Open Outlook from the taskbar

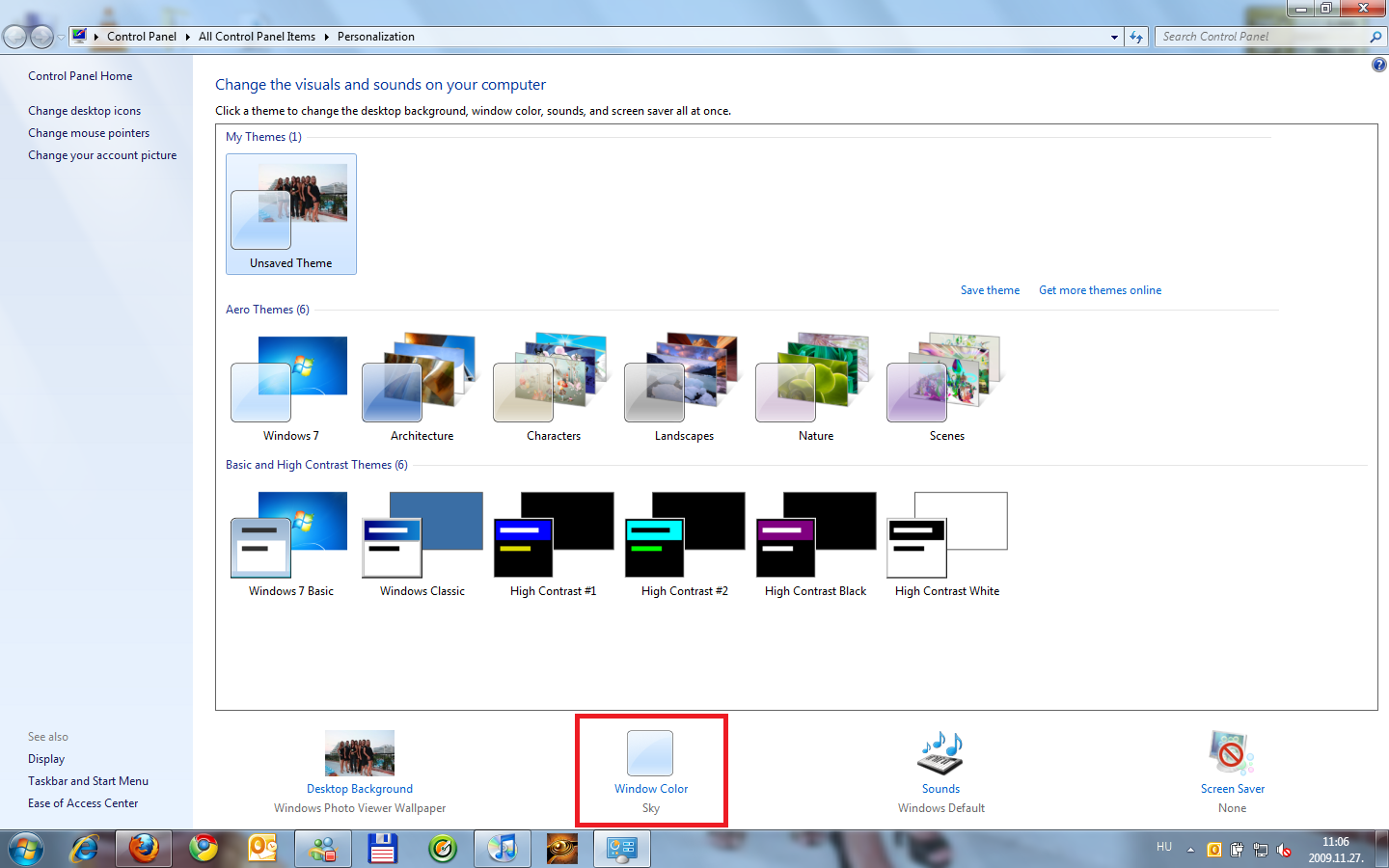click(262, 849)
